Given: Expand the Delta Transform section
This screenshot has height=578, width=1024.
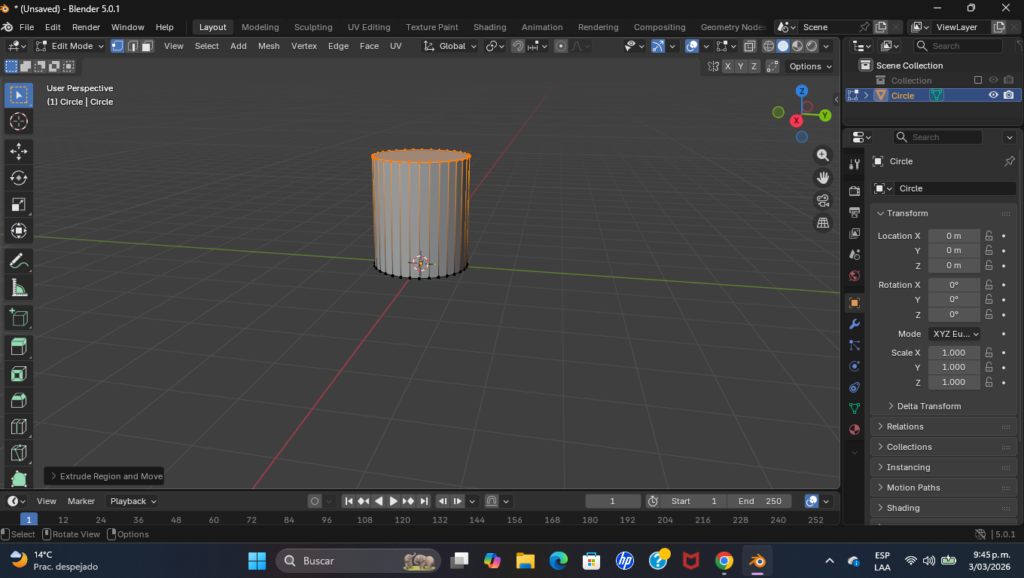Looking at the screenshot, I should [x=928, y=406].
